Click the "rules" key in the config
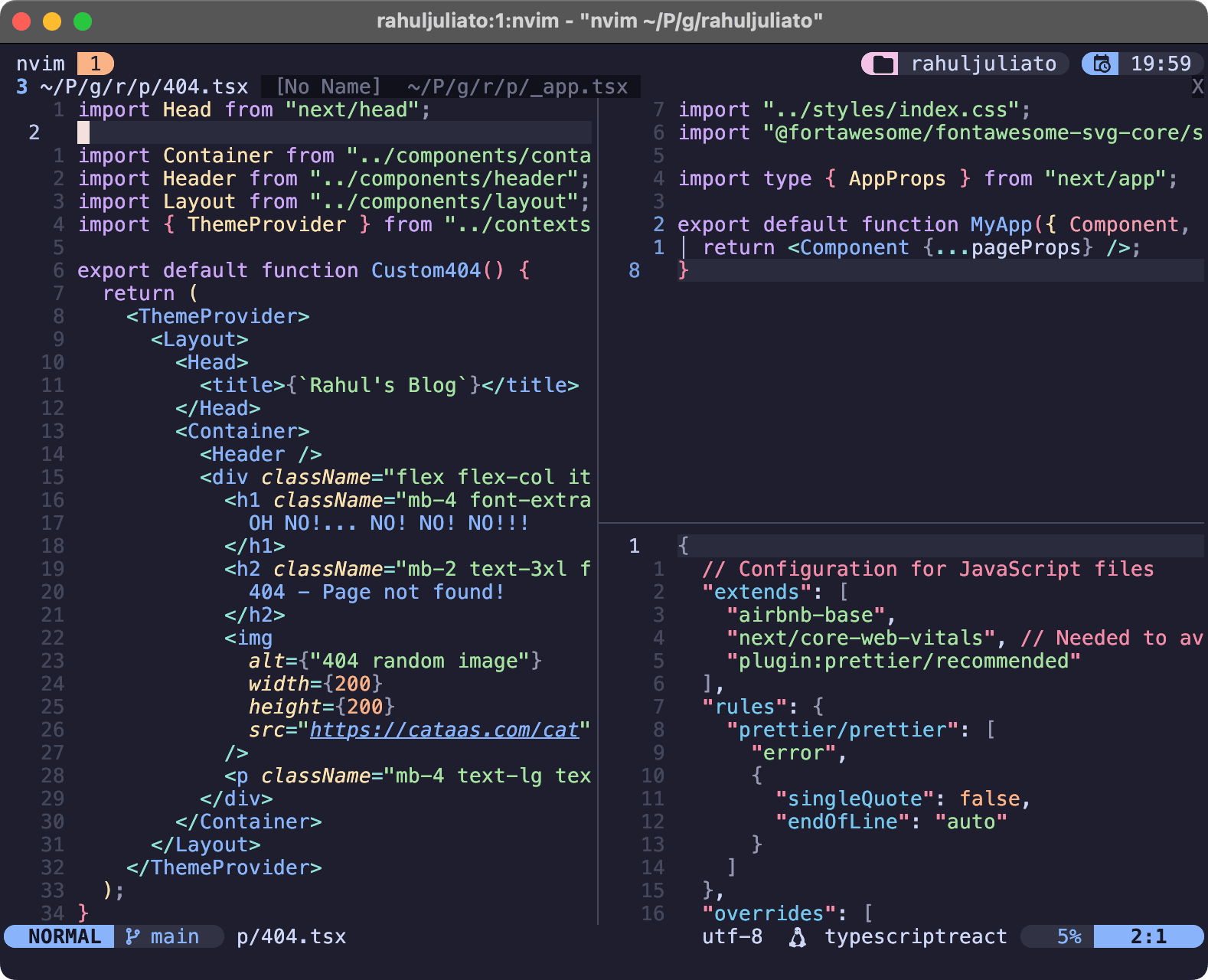 pos(745,707)
